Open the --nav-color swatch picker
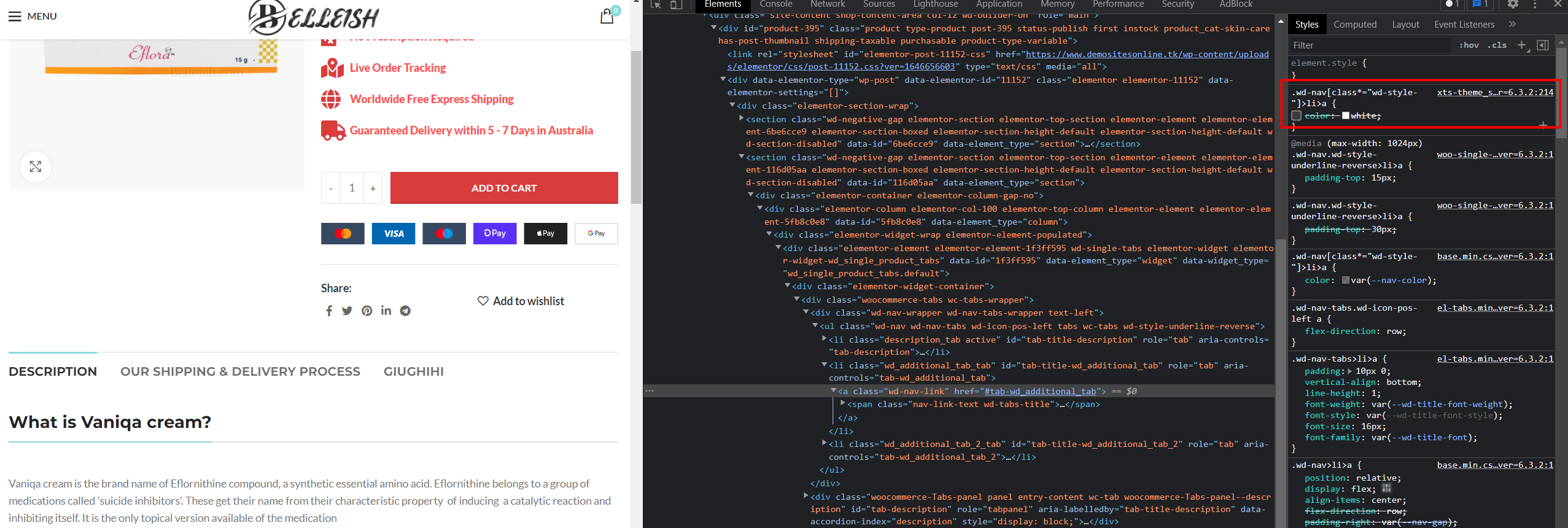Screen dimensions: 1568x528 (x=1346, y=280)
